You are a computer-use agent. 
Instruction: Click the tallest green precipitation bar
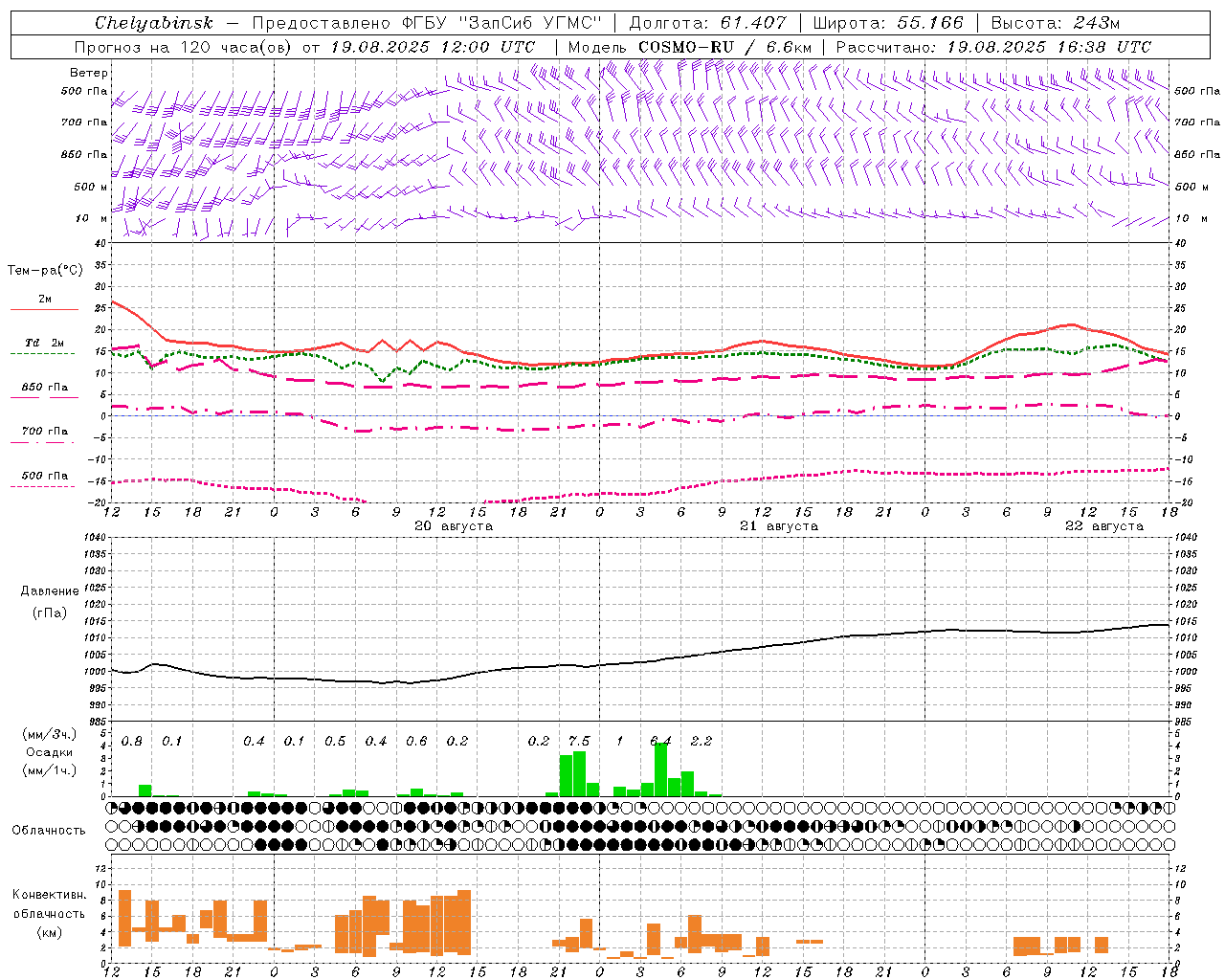click(660, 769)
